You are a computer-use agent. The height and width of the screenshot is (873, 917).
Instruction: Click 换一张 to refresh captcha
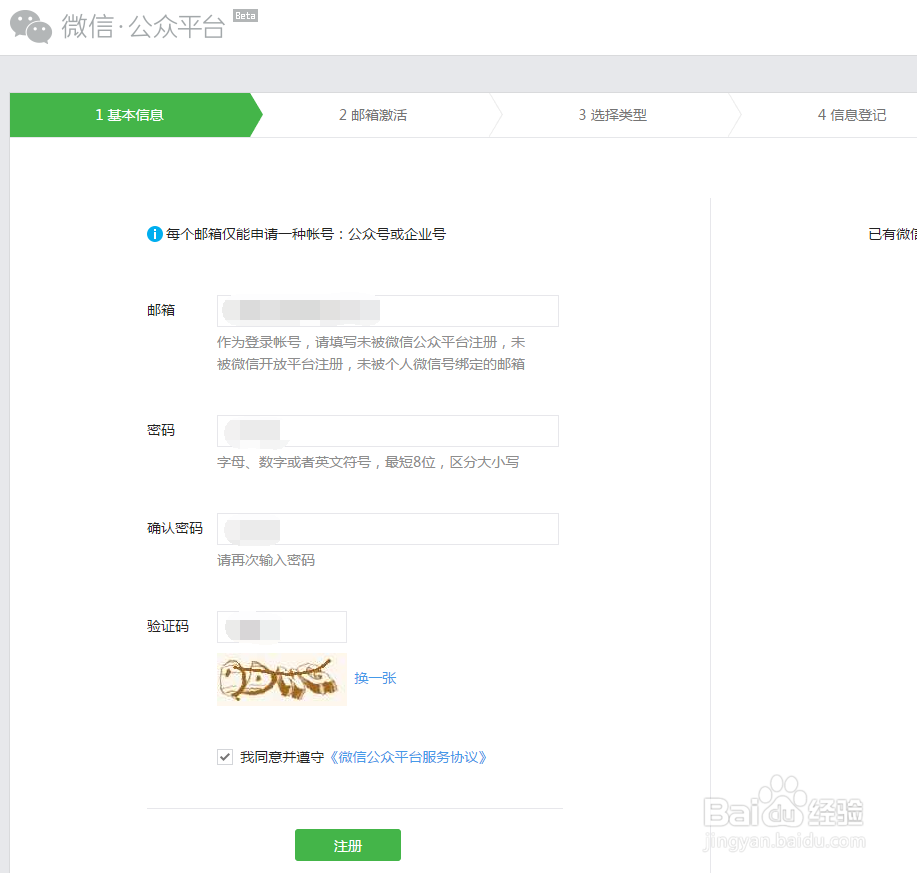(x=375, y=678)
